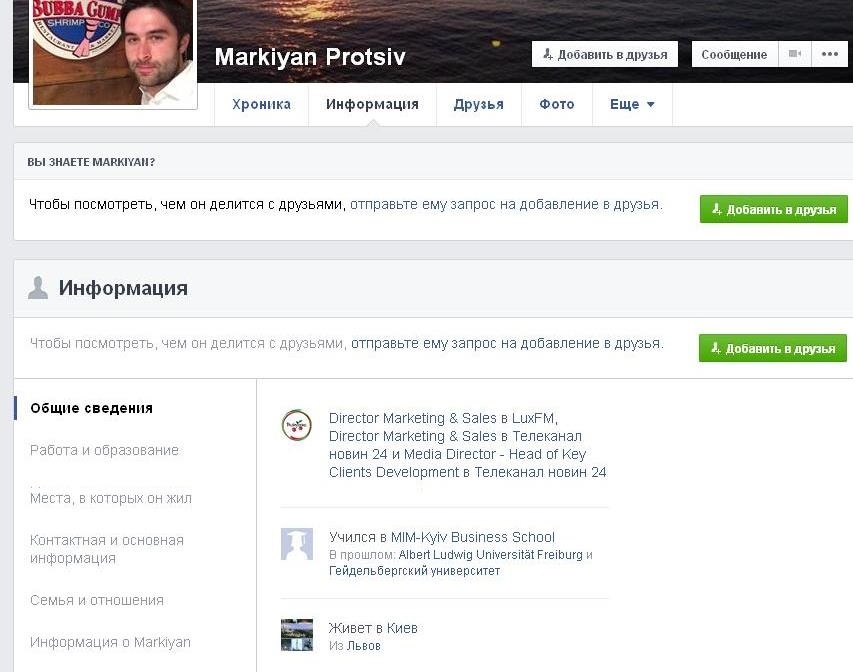The height and width of the screenshot is (672, 854).
Task: Click the Сообщение button on the cover
Action: coord(734,54)
